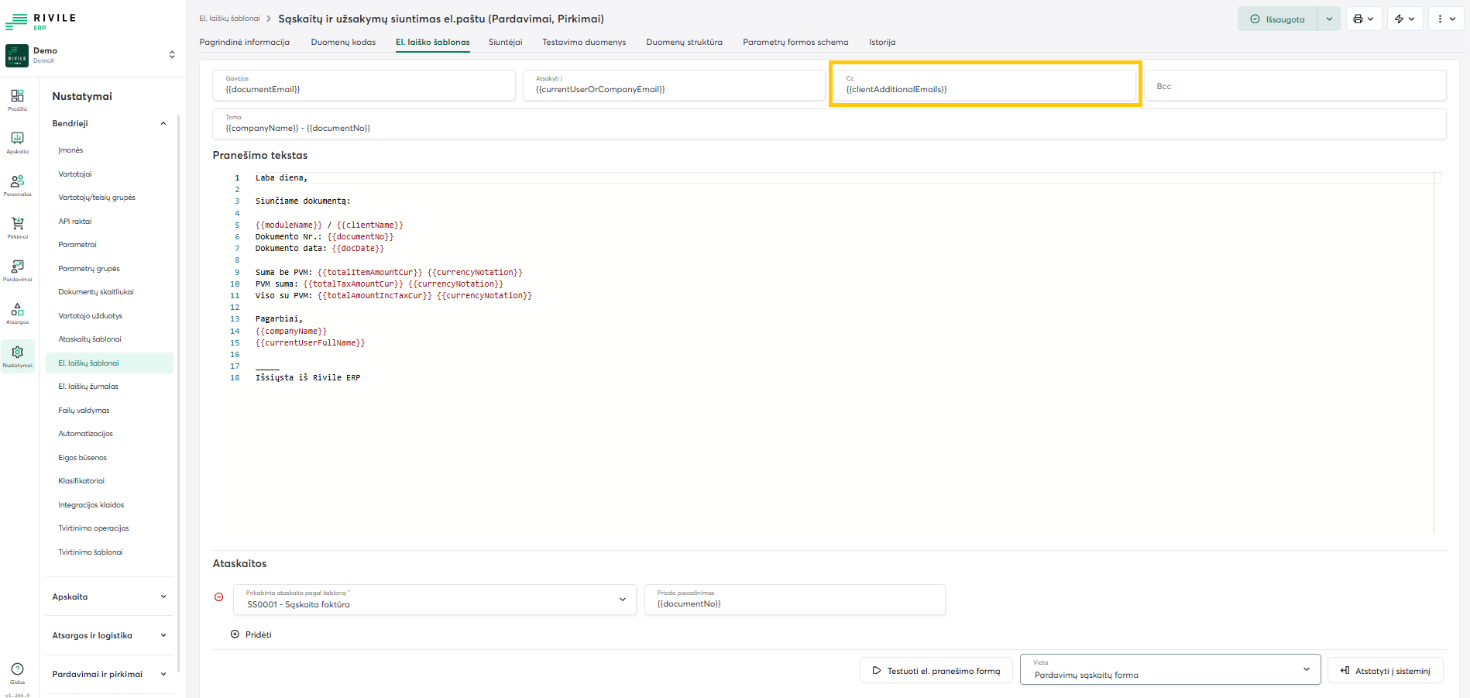
Task: Click the Testuoti el. pranešimo formą button
Action: (936, 670)
